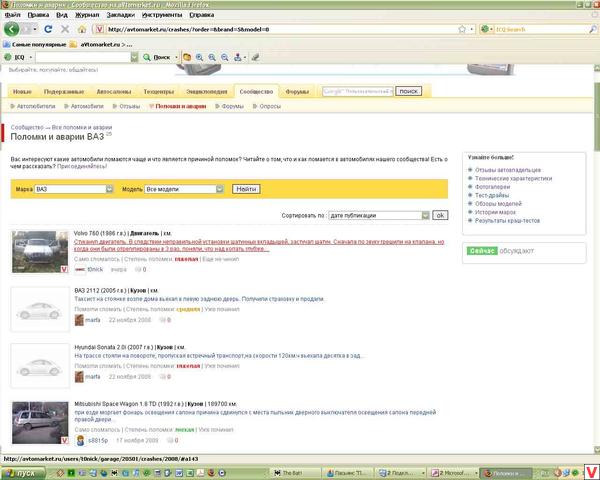Open the Отзывы автовладельцев sidebar link
The width and height of the screenshot is (600, 480).
[x=508, y=170]
